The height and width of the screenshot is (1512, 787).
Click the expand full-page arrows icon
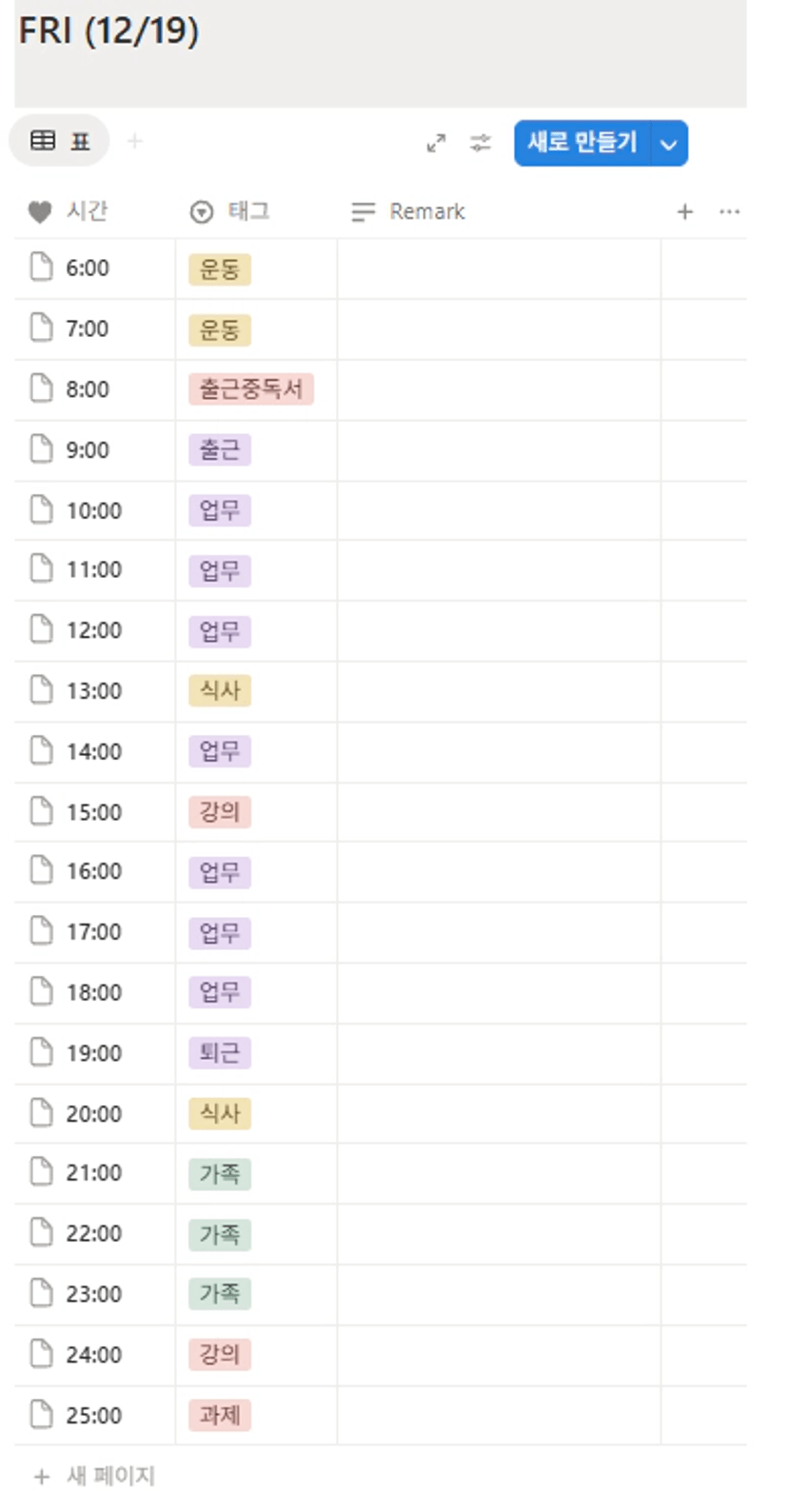pyautogui.click(x=436, y=143)
